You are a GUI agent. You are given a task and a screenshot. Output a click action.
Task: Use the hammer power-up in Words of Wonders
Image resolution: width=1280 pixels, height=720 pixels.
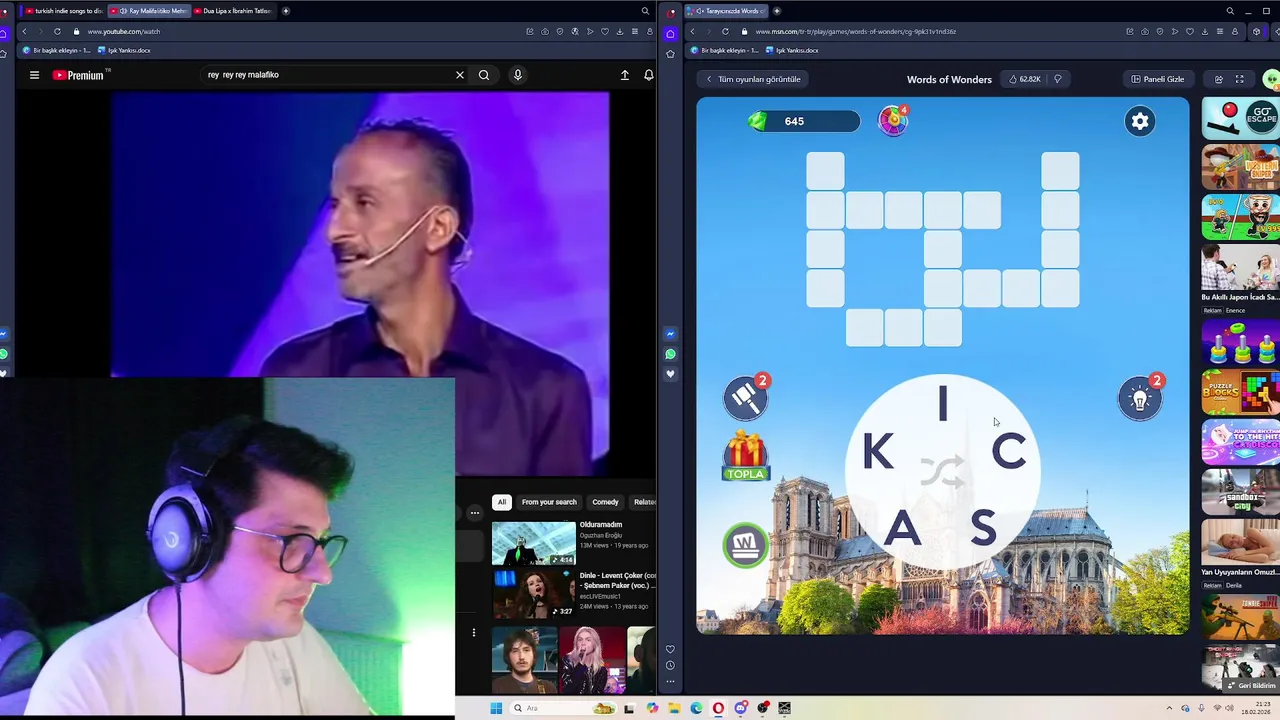746,398
